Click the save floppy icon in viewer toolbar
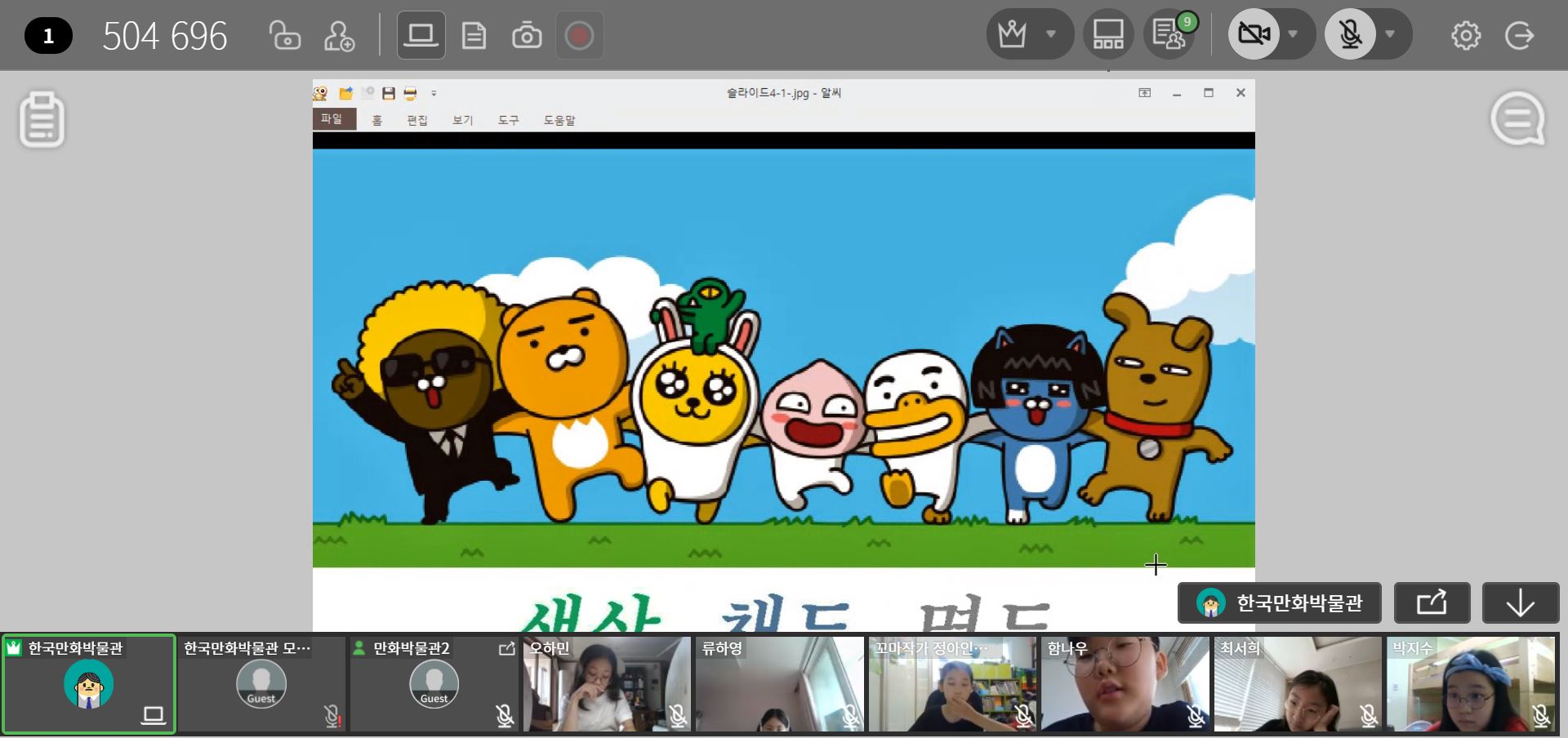Image resolution: width=1568 pixels, height=738 pixels. (x=389, y=93)
